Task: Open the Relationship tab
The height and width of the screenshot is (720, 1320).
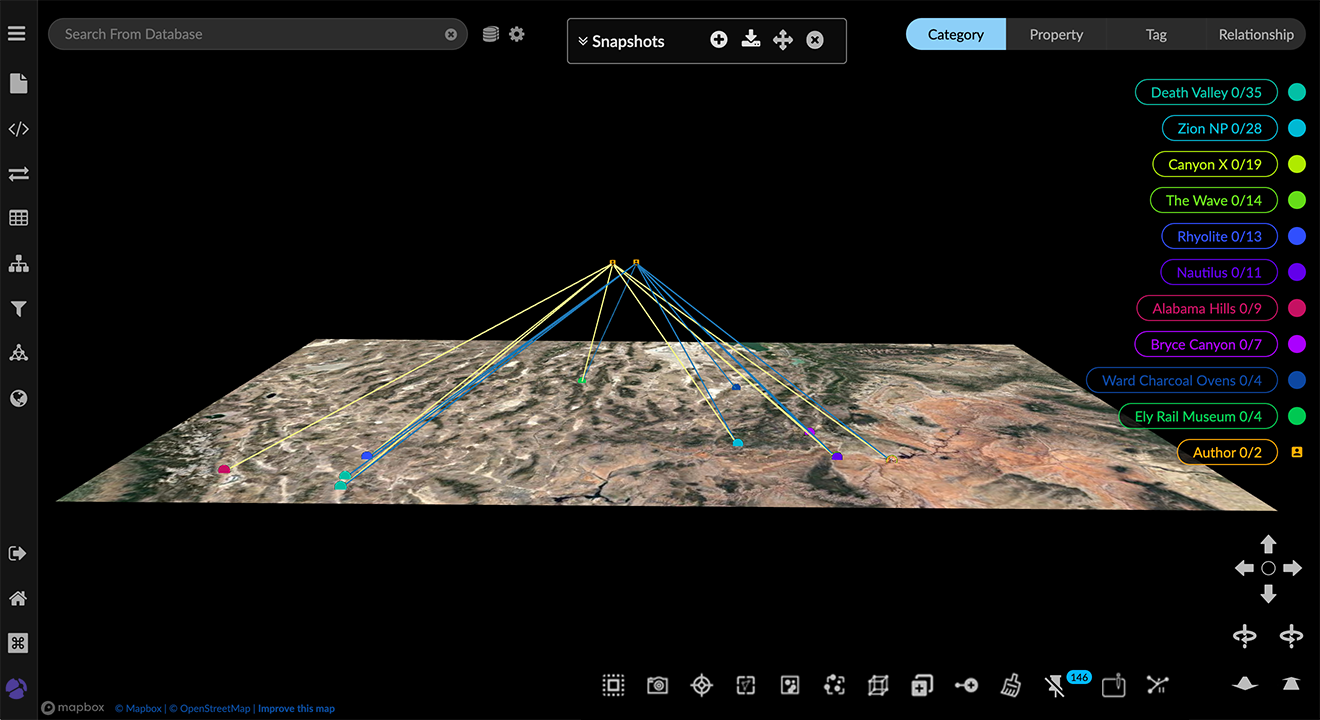Action: [1256, 34]
